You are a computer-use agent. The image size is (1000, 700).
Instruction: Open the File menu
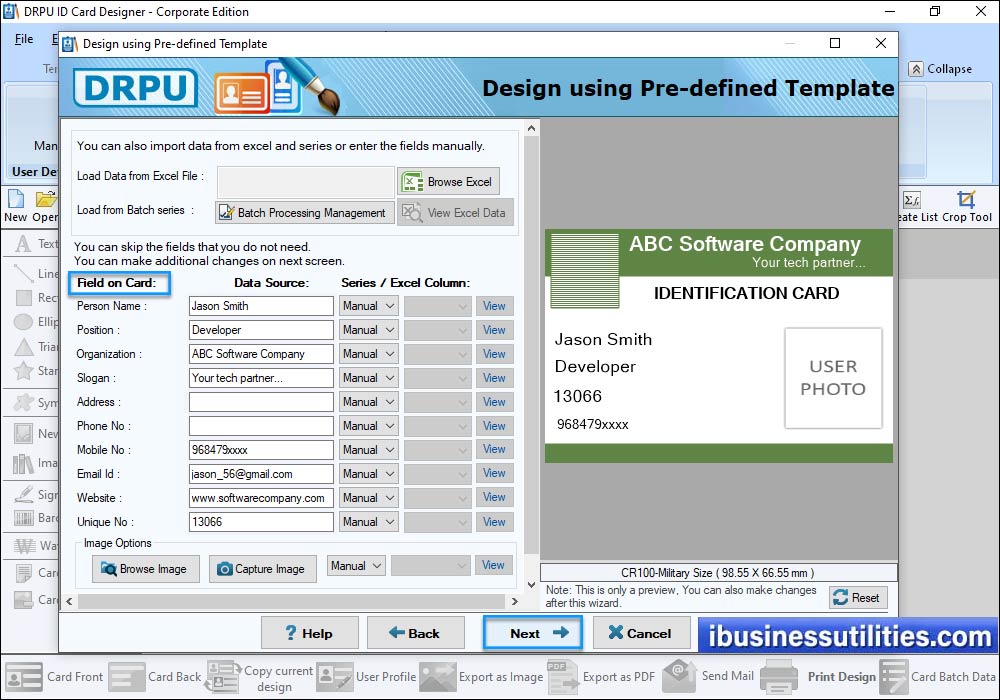click(23, 39)
